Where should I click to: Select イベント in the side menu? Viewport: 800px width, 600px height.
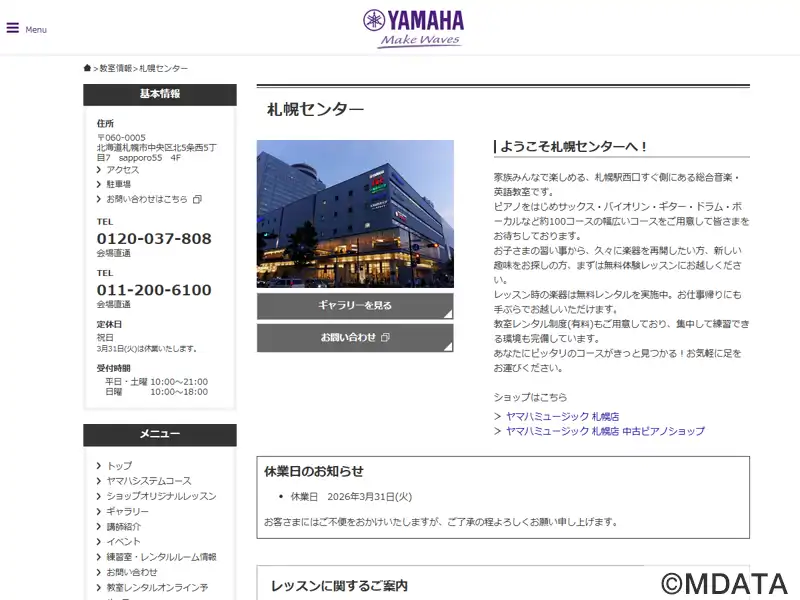pyautogui.click(x=123, y=541)
